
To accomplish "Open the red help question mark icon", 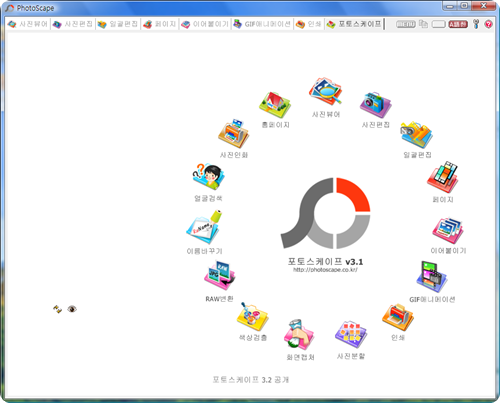I will pyautogui.click(x=488, y=24).
